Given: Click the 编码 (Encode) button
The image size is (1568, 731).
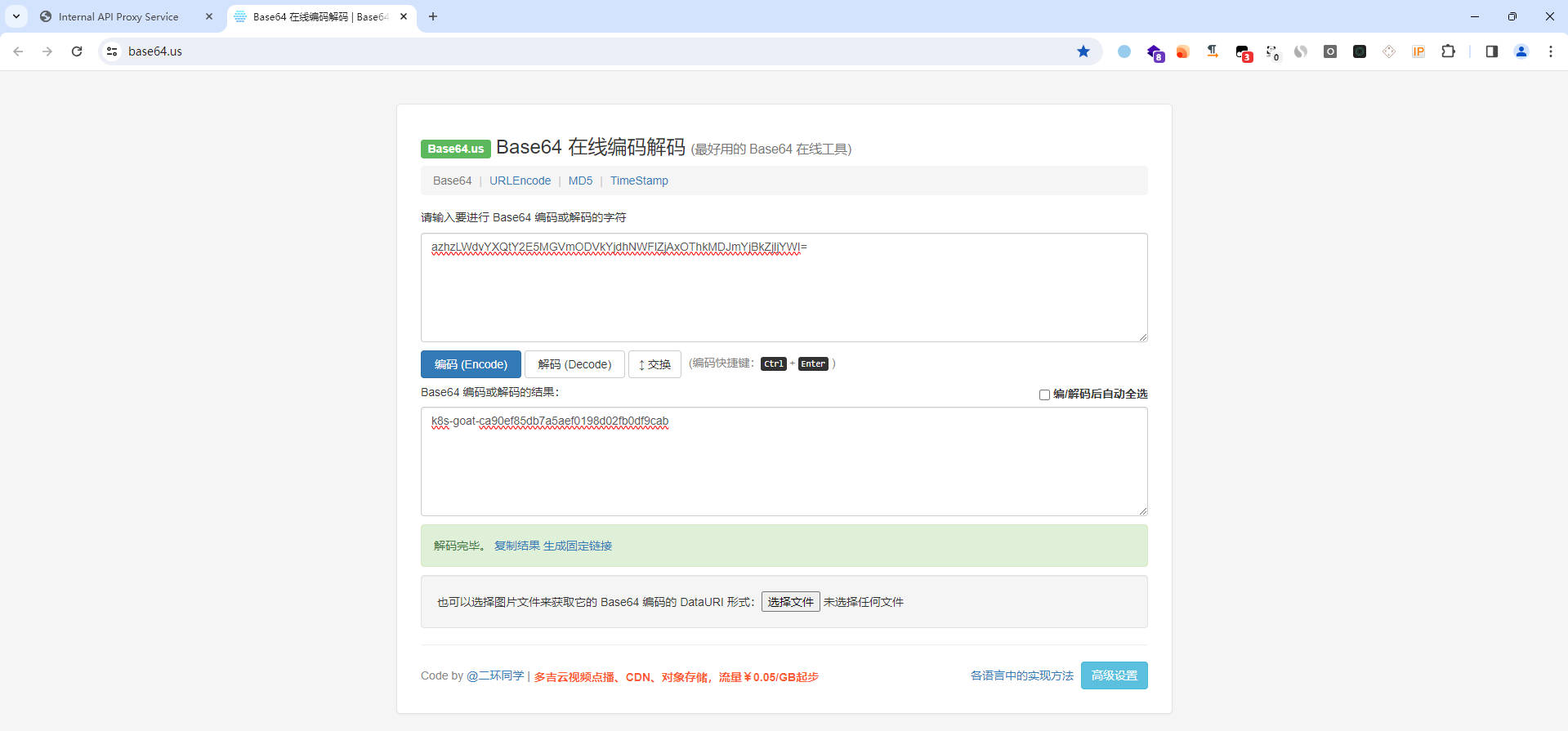Looking at the screenshot, I should click(471, 364).
